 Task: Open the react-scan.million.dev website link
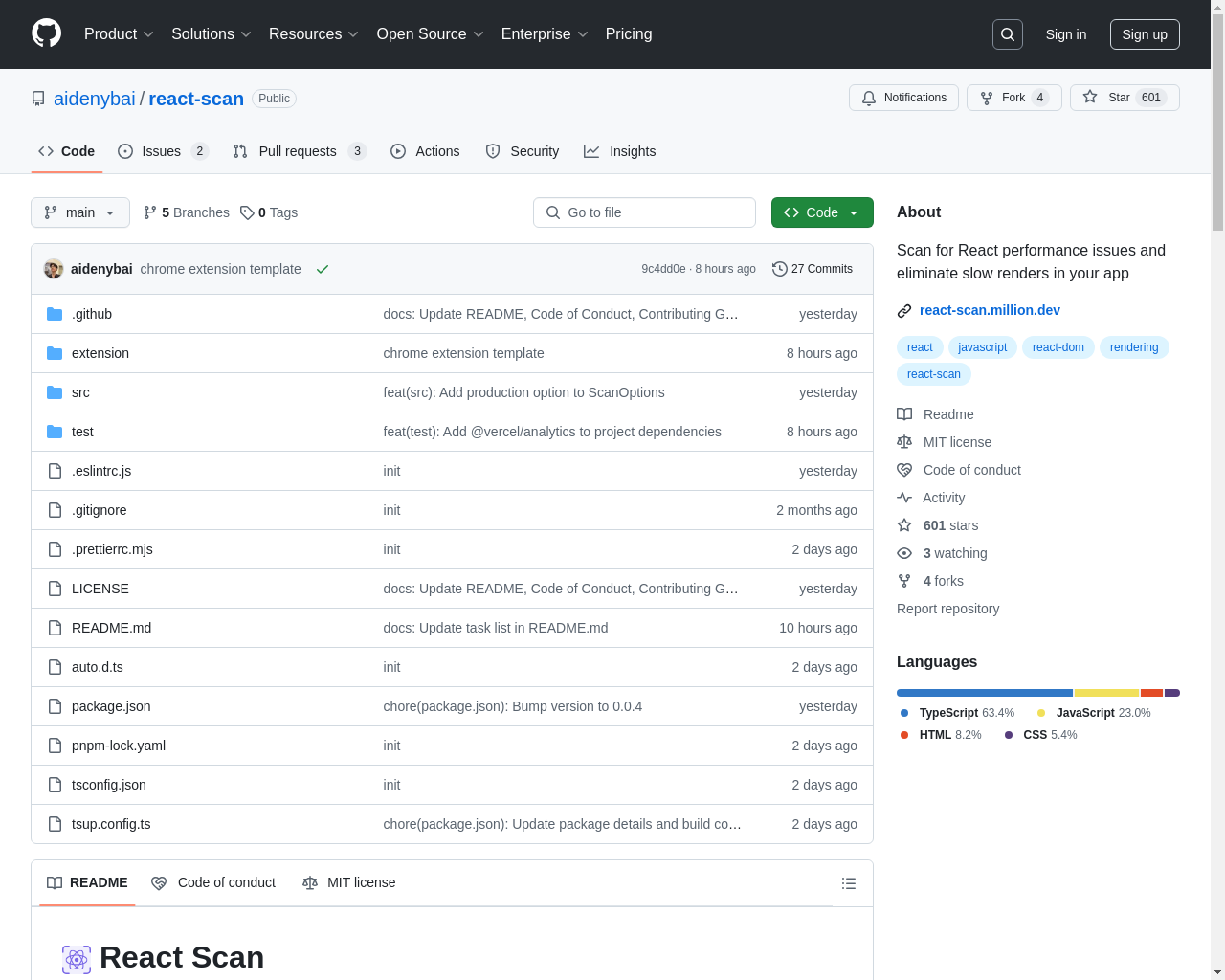pos(990,310)
